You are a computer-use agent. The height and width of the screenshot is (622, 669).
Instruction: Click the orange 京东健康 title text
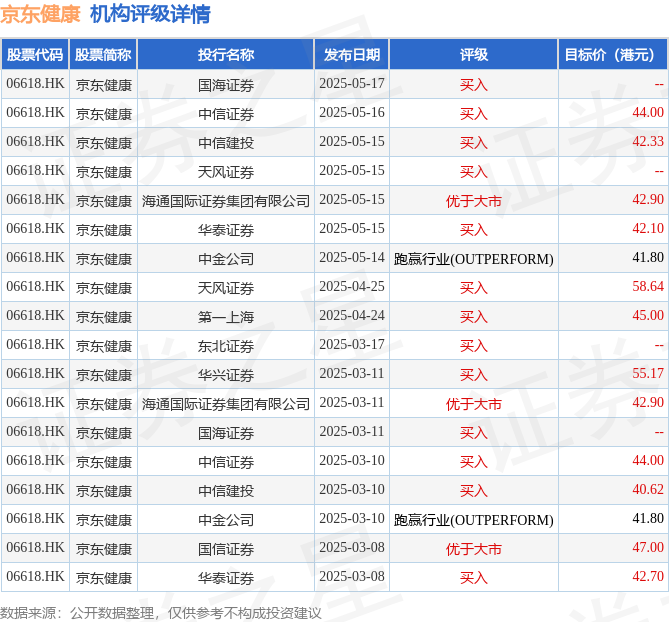click(40, 14)
